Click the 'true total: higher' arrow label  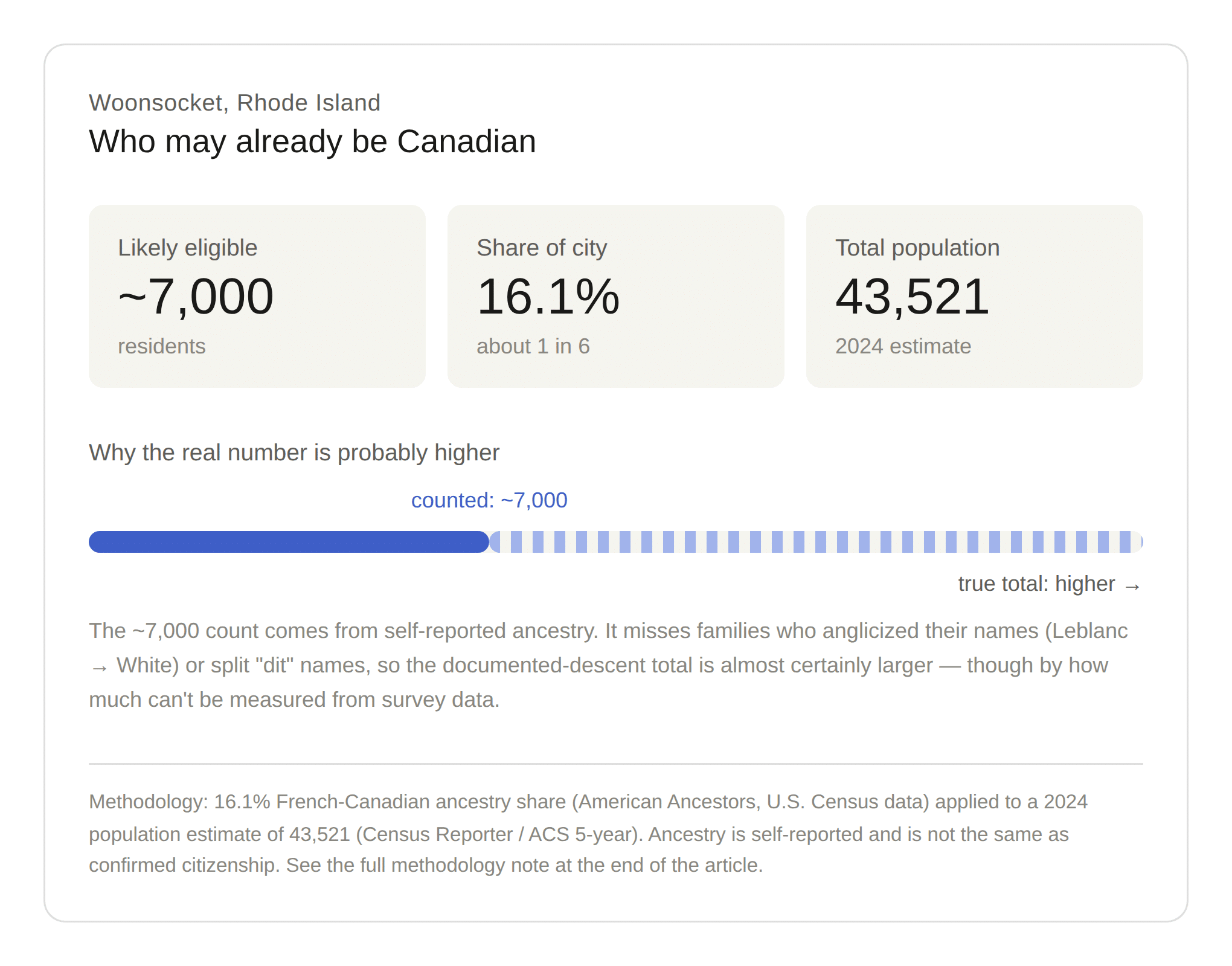(1050, 584)
